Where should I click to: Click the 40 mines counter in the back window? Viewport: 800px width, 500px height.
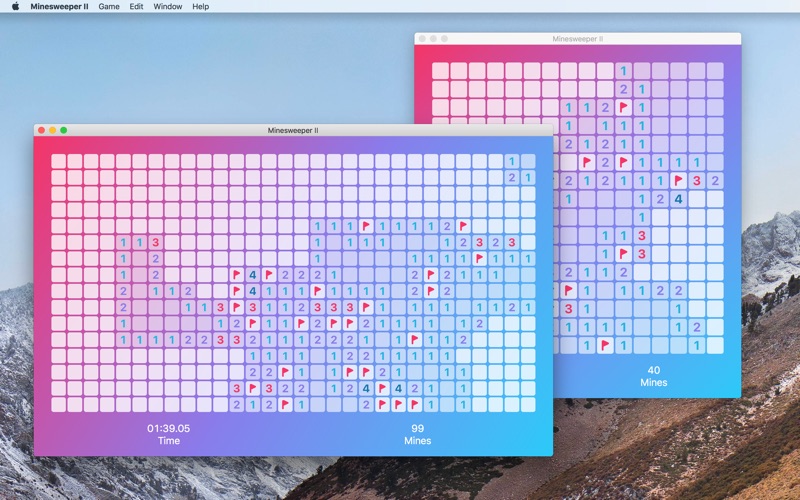(654, 370)
